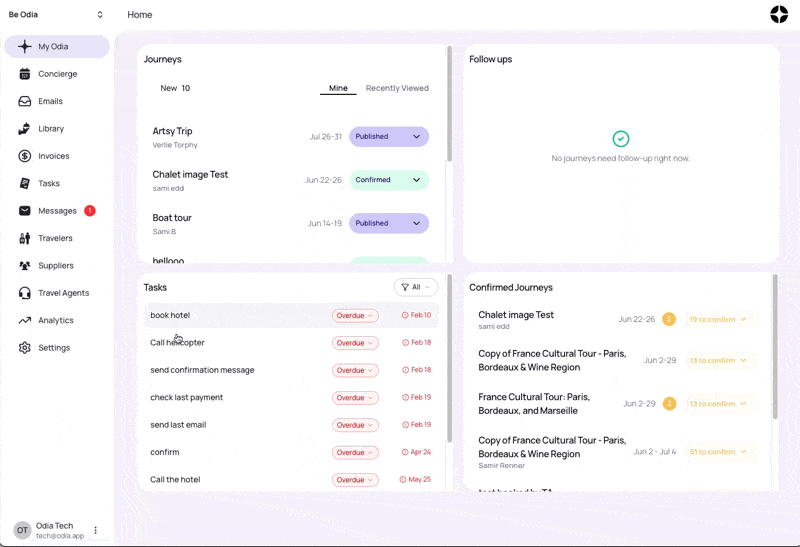This screenshot has width=800, height=547.
Task: Select the Call the hotel task
Action: click(175, 480)
